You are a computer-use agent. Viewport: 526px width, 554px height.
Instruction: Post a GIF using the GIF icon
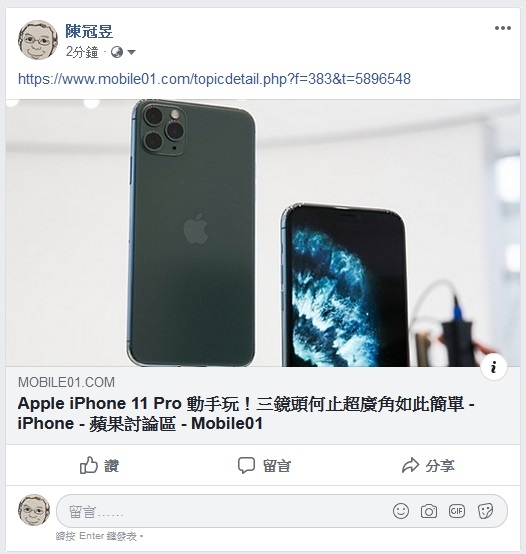pos(456,511)
